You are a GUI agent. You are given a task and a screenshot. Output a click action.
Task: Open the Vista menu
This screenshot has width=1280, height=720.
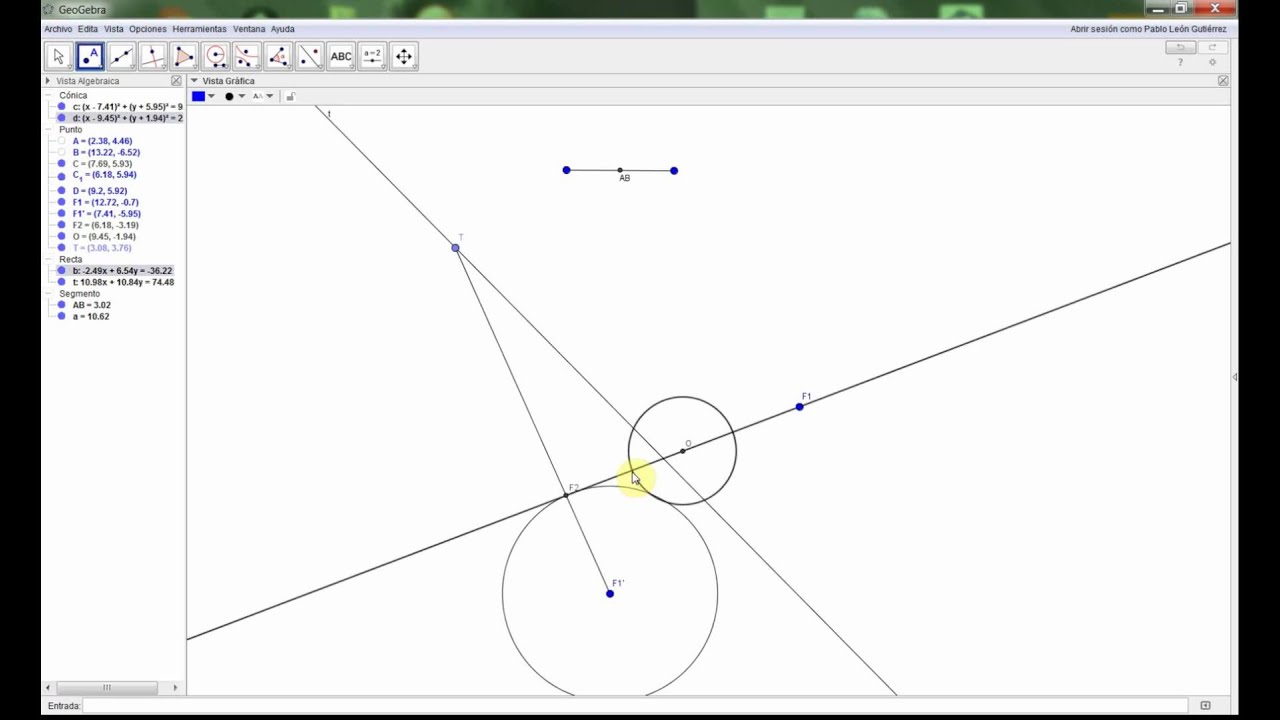coord(114,29)
